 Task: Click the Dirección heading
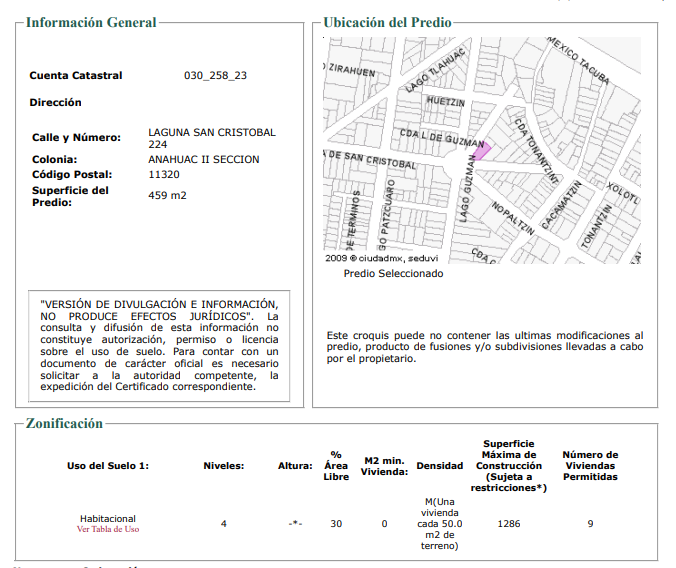(x=55, y=103)
